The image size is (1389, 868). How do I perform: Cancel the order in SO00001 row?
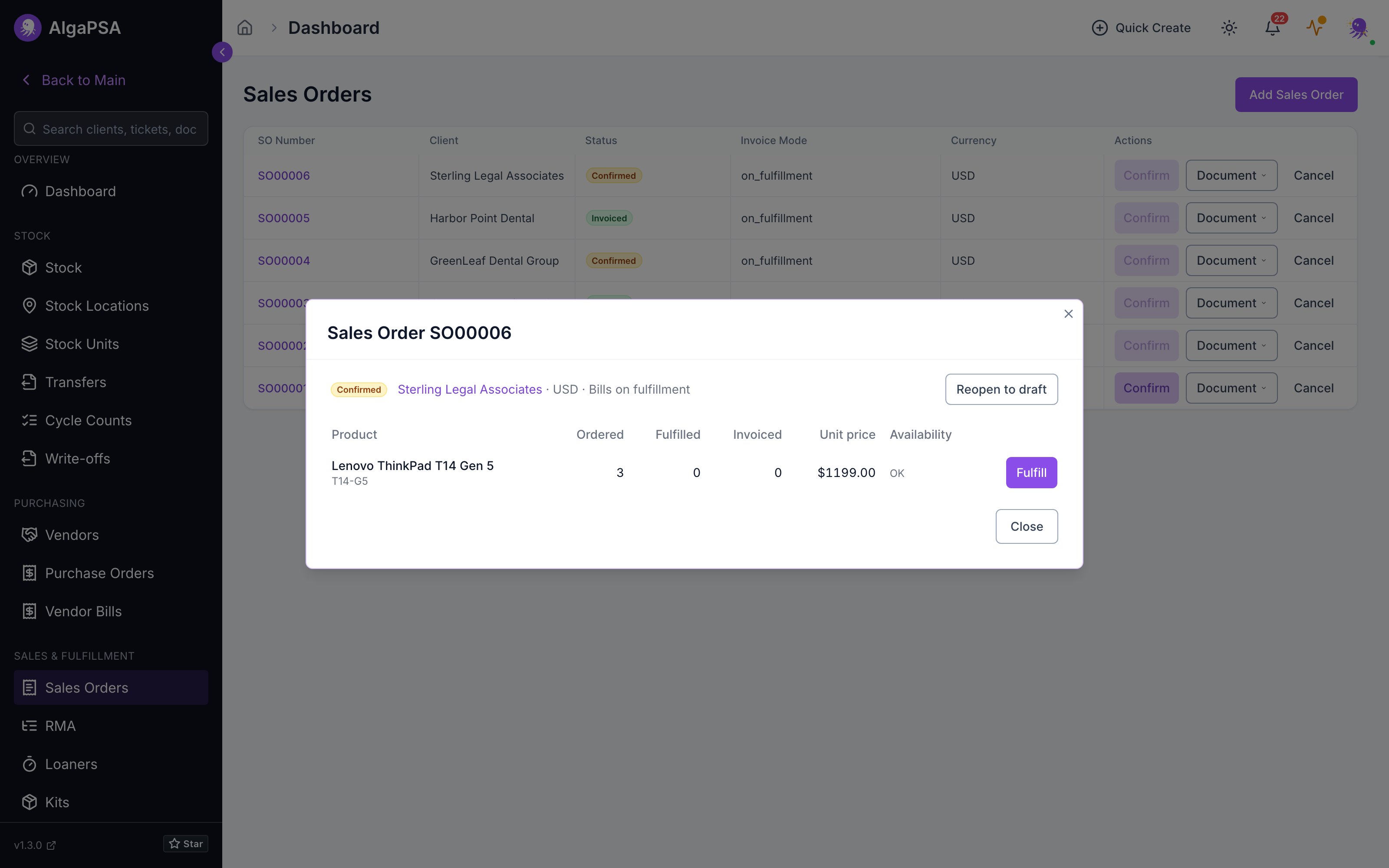[1313, 388]
